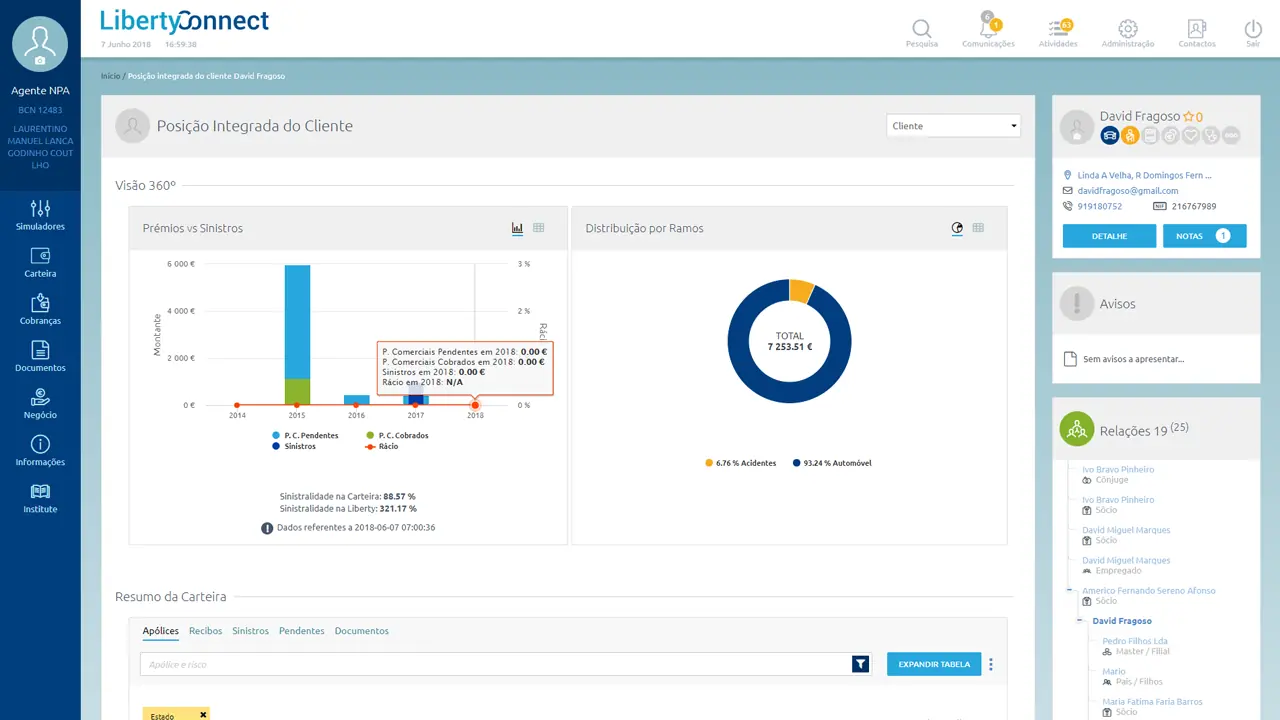1280x720 pixels.
Task: Click the orange Acidentes donut segment
Action: pyautogui.click(x=800, y=290)
